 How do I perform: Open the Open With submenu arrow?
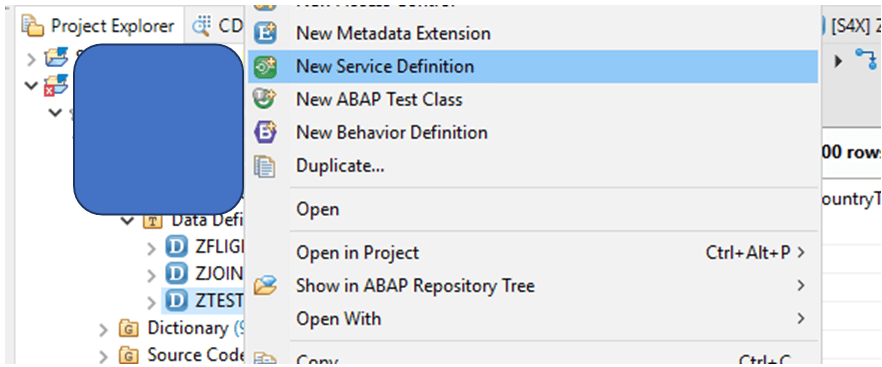pos(800,319)
